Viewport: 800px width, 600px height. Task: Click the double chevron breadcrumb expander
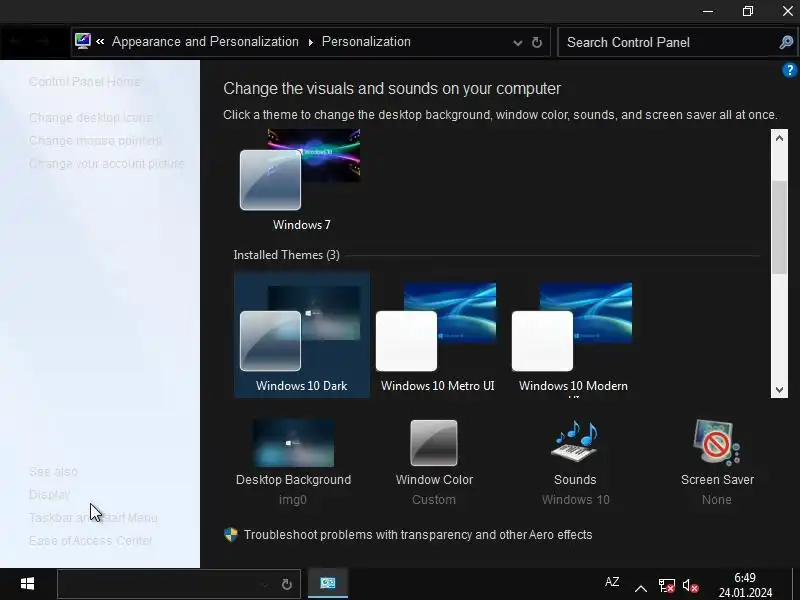[101, 42]
